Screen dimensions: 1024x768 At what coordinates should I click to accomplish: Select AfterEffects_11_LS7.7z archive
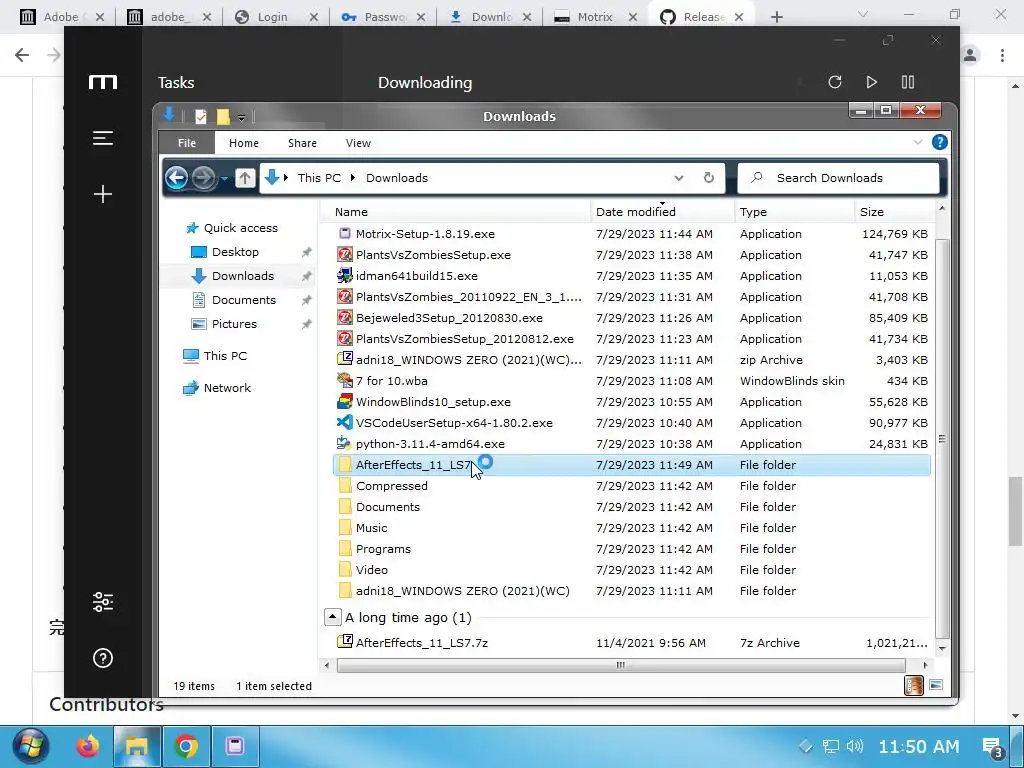click(632, 643)
